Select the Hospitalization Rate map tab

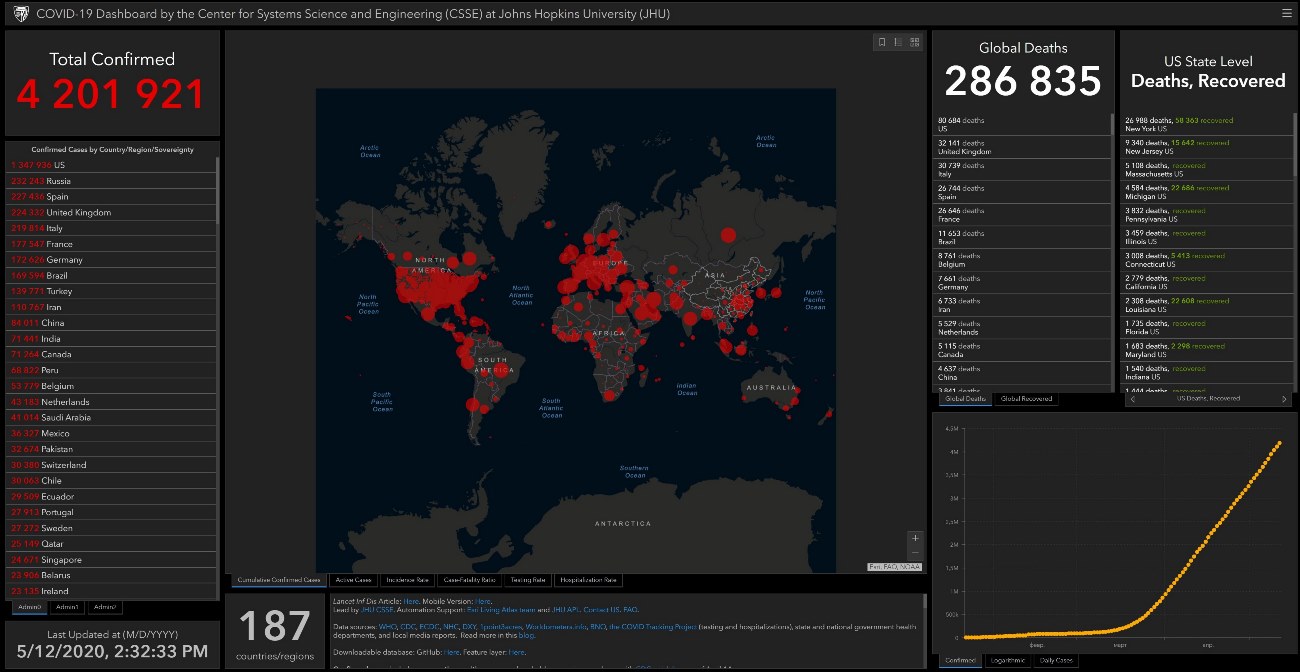[588, 580]
